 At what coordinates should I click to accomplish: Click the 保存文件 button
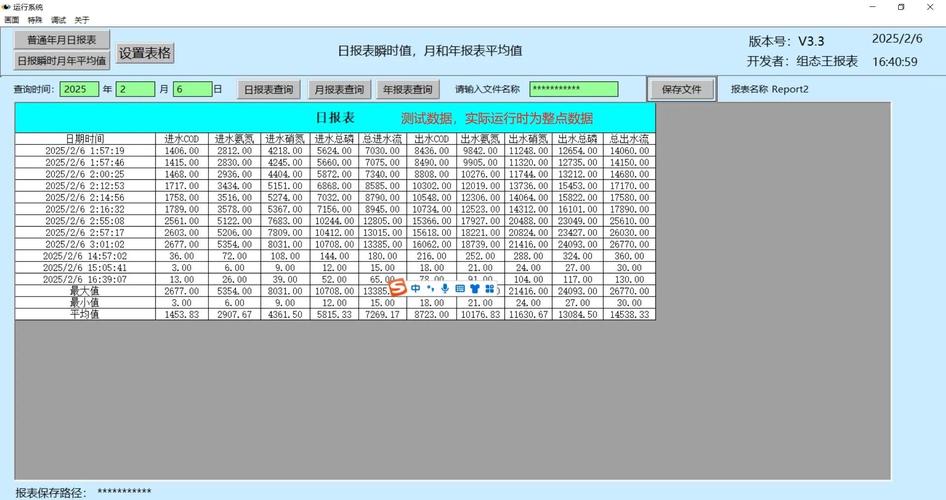tap(682, 89)
